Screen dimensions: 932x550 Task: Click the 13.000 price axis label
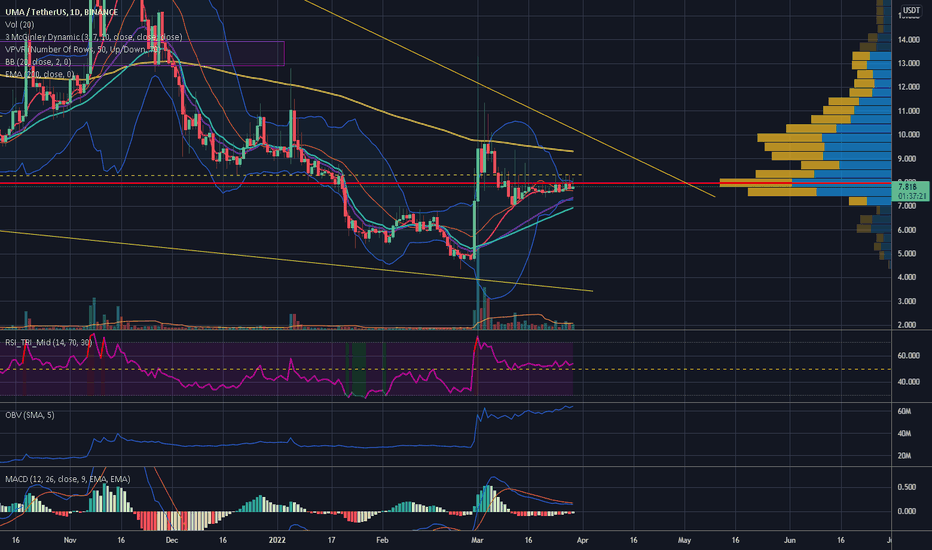909,64
